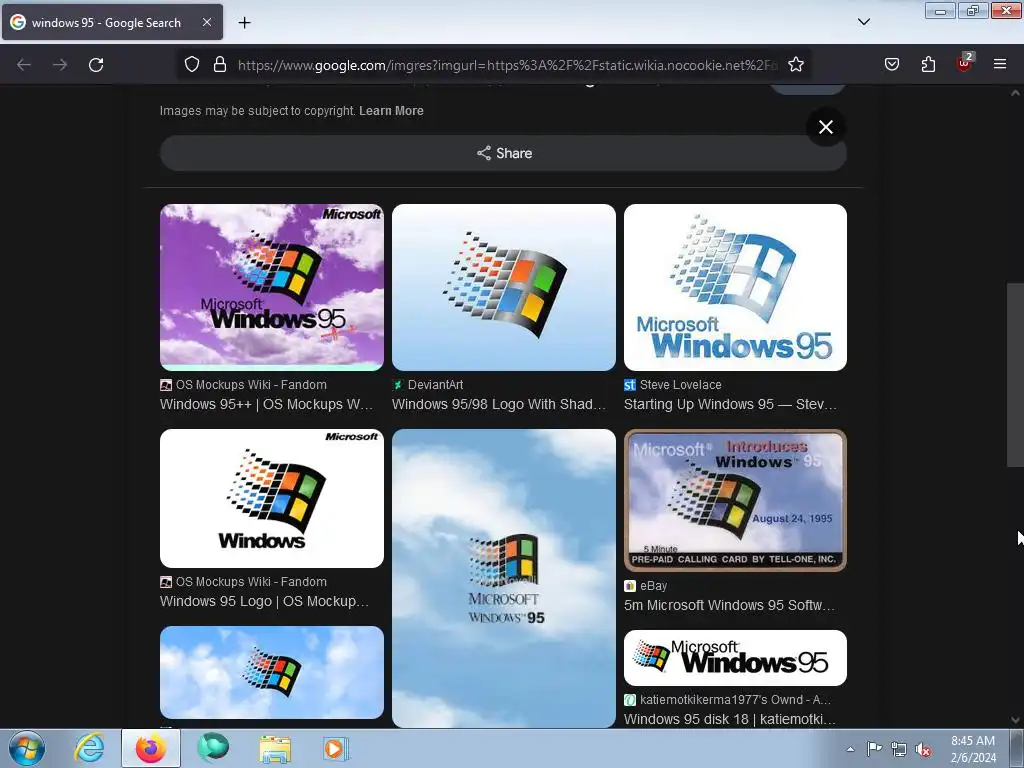The image size is (1024, 768).
Task: Open the eBay prepaid calling card thumbnail
Action: click(x=735, y=500)
